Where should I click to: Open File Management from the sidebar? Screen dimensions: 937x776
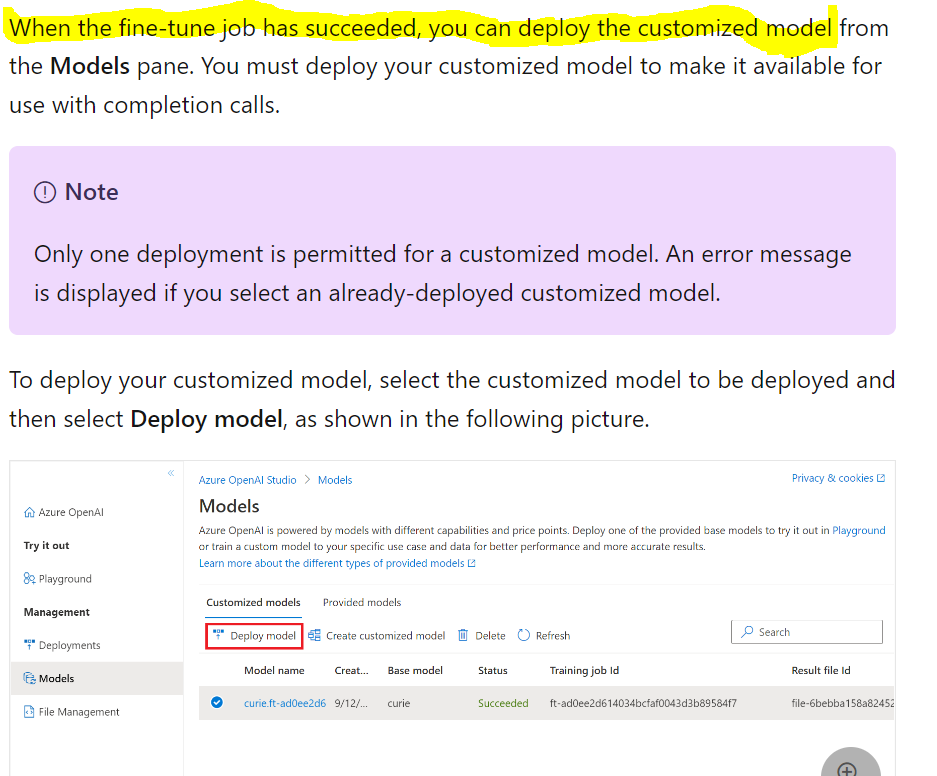click(x=29, y=711)
